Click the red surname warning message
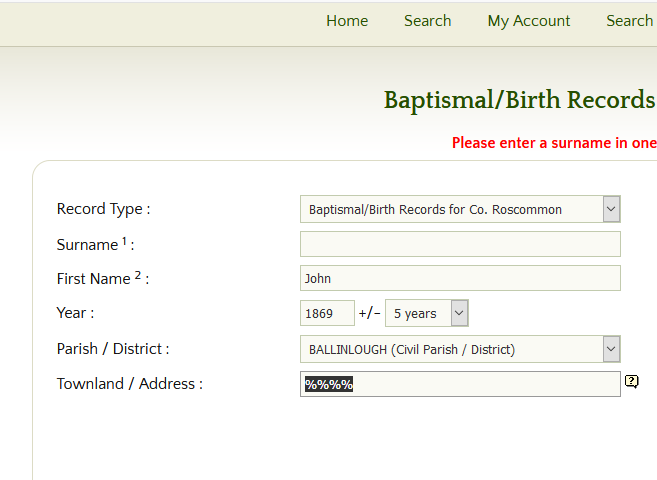The image size is (657, 480). [554, 143]
